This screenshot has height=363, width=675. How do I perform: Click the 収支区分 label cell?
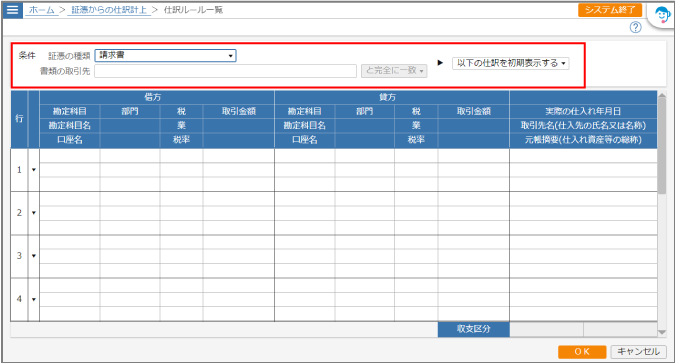point(474,329)
